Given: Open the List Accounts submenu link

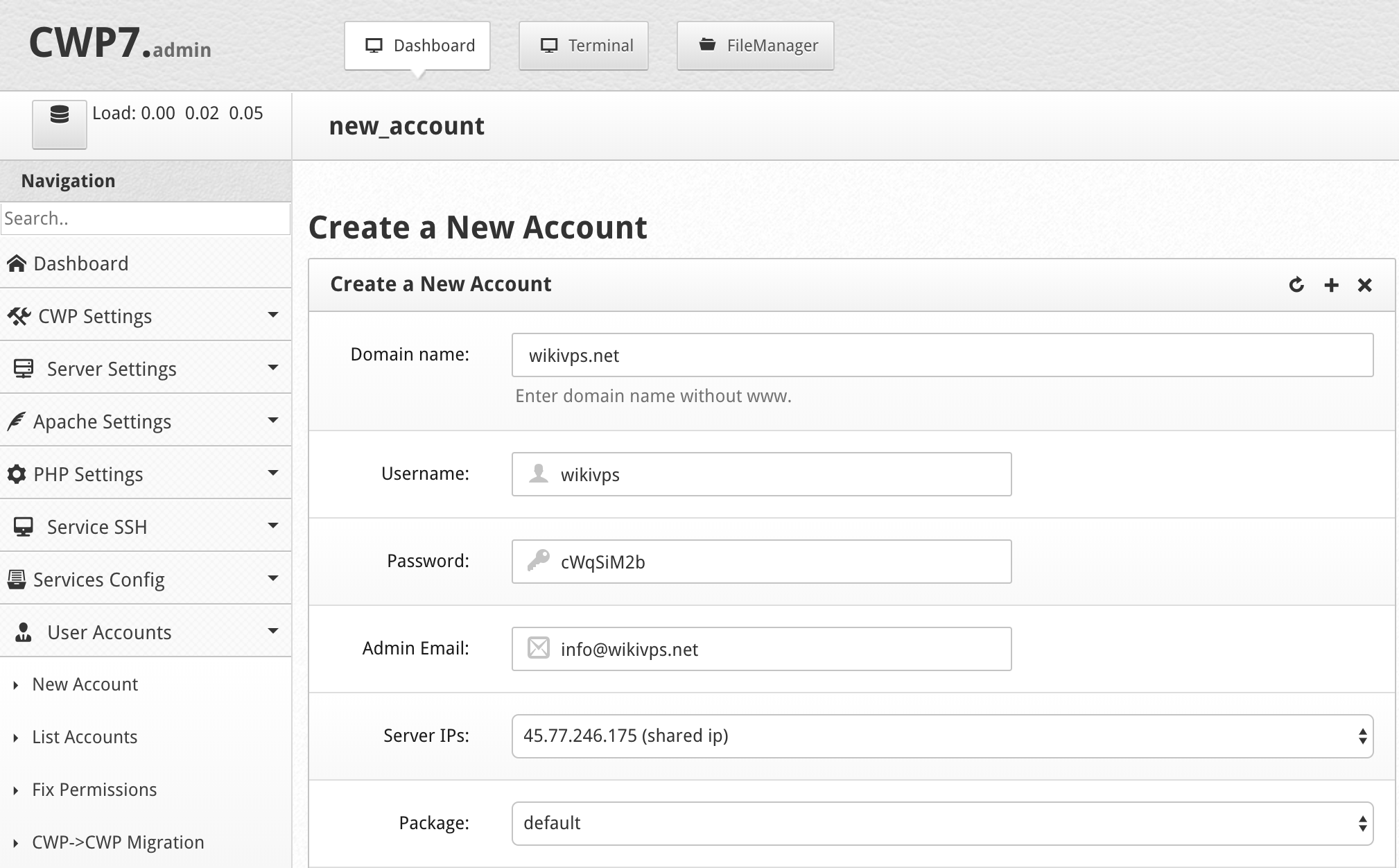Looking at the screenshot, I should (85, 737).
